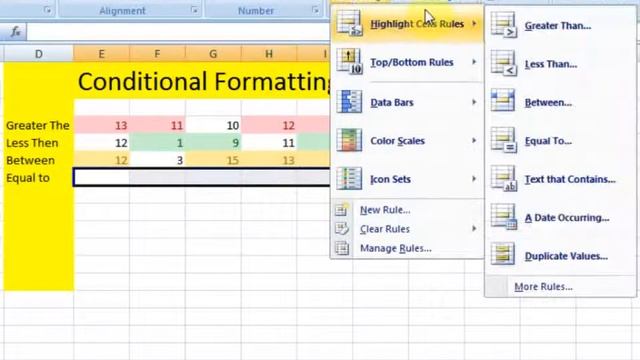Expand arrow beside Clear Rules
This screenshot has height=360, width=640.
(474, 229)
